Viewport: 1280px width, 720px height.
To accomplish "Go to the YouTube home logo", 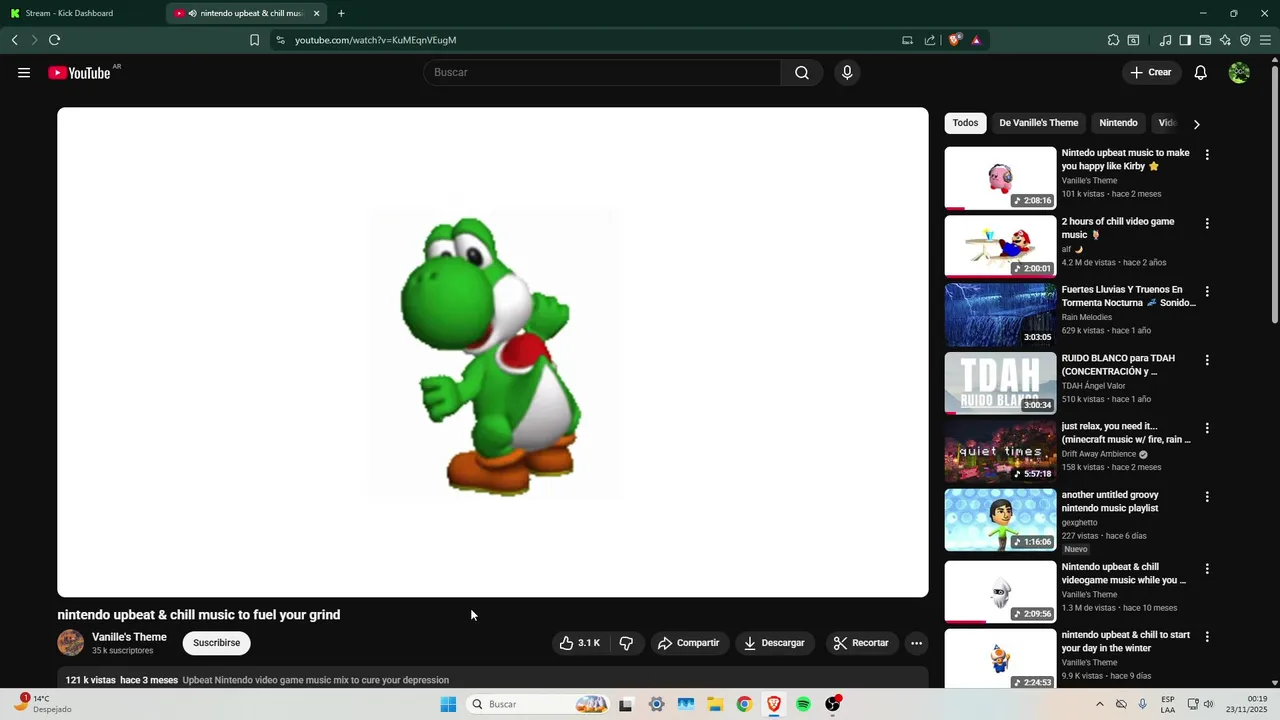I will [x=79, y=72].
